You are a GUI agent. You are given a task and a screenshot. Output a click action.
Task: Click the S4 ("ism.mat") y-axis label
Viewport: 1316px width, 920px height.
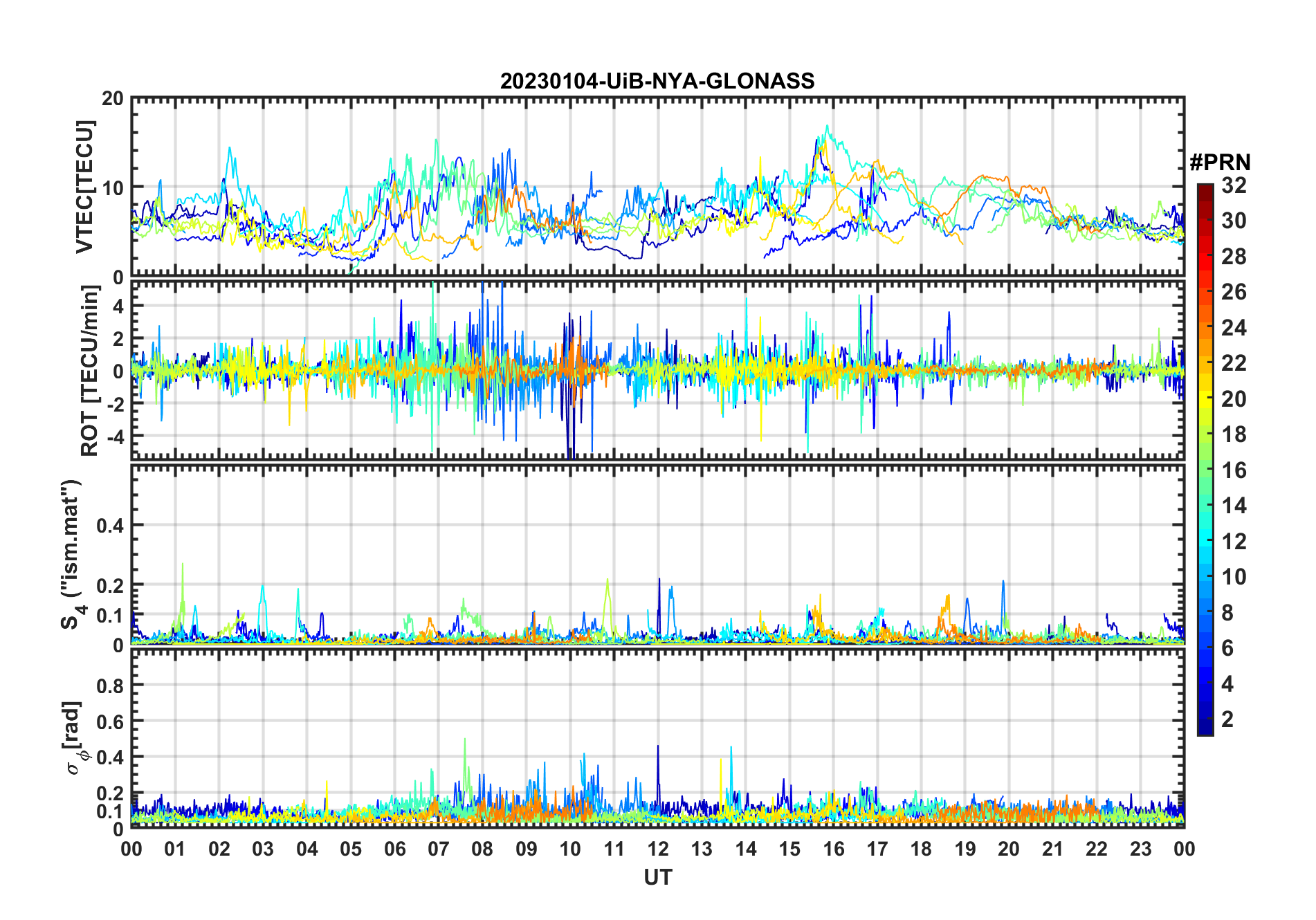[71, 554]
